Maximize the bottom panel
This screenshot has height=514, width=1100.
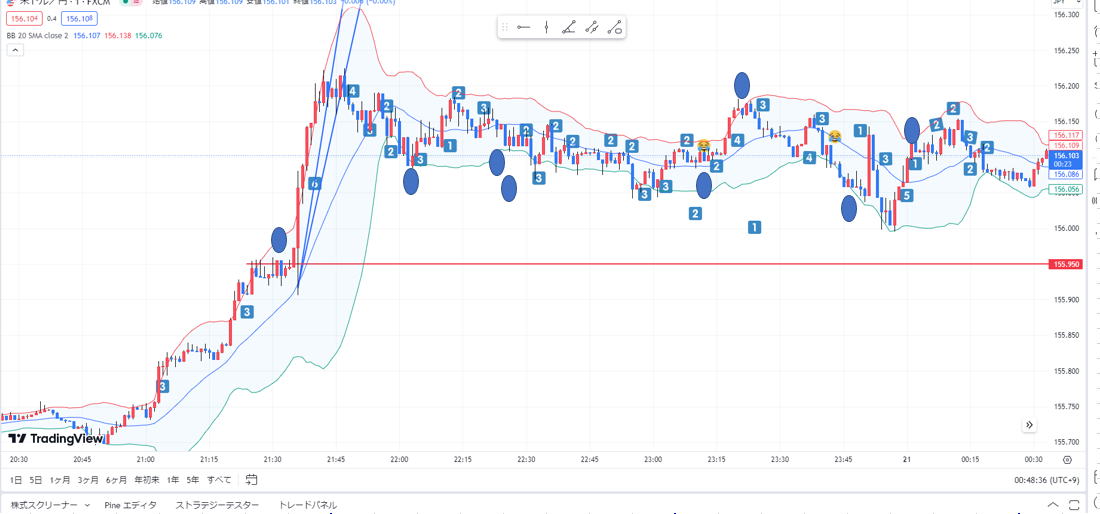(x=1074, y=506)
